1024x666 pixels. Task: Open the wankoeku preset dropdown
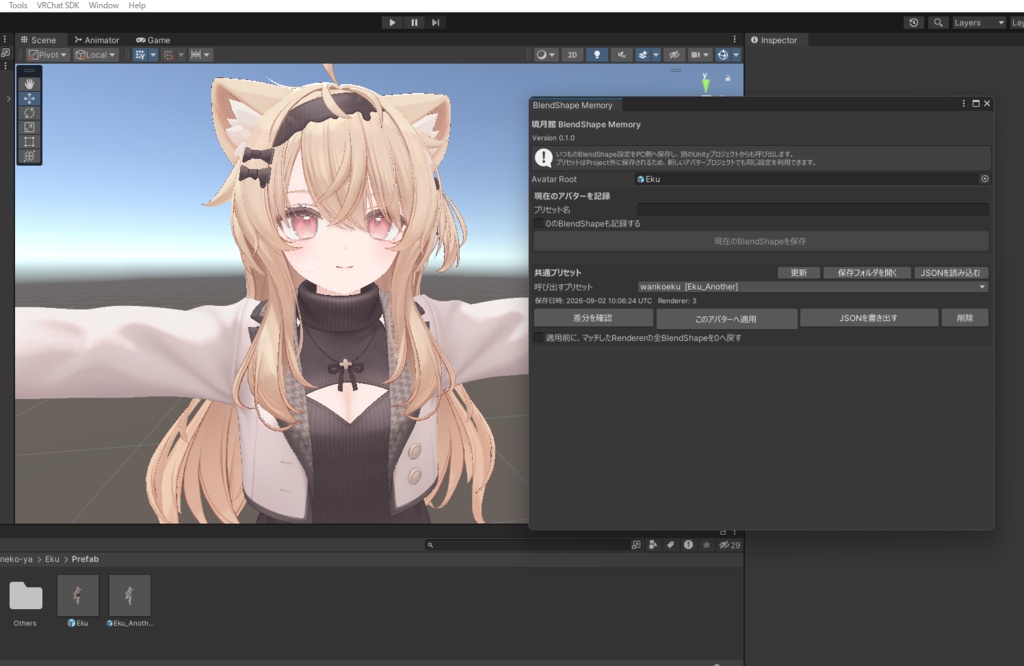click(813, 287)
